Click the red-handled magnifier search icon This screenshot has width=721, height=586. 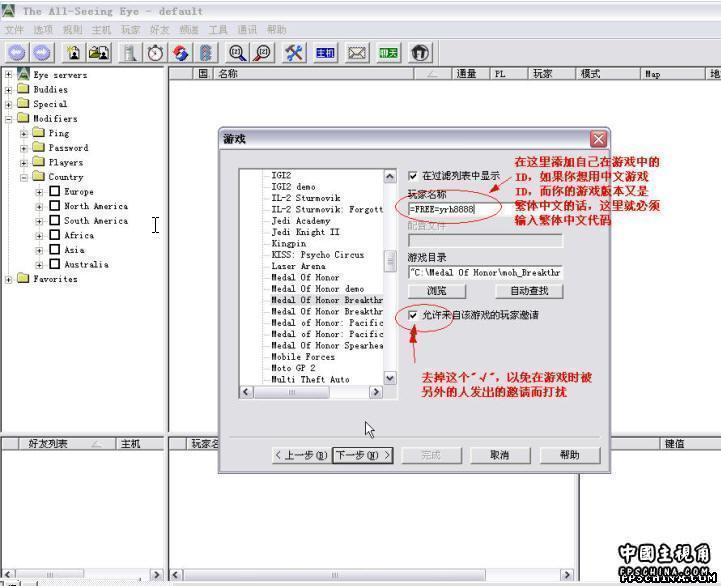point(263,53)
